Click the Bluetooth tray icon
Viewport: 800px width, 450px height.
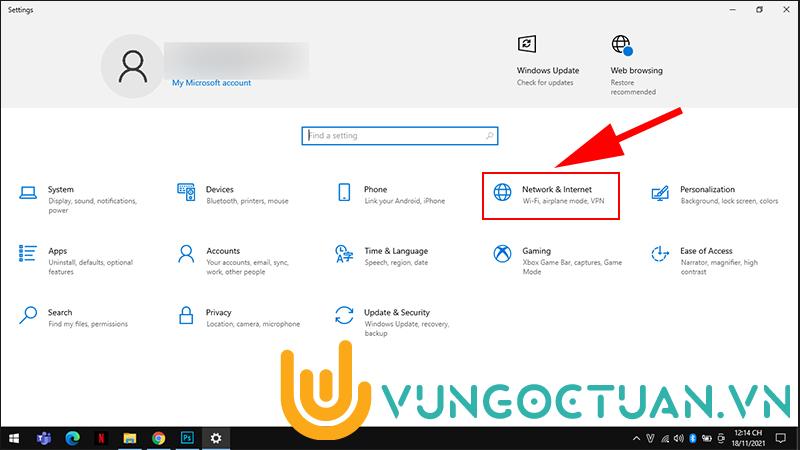pyautogui.click(x=692, y=438)
